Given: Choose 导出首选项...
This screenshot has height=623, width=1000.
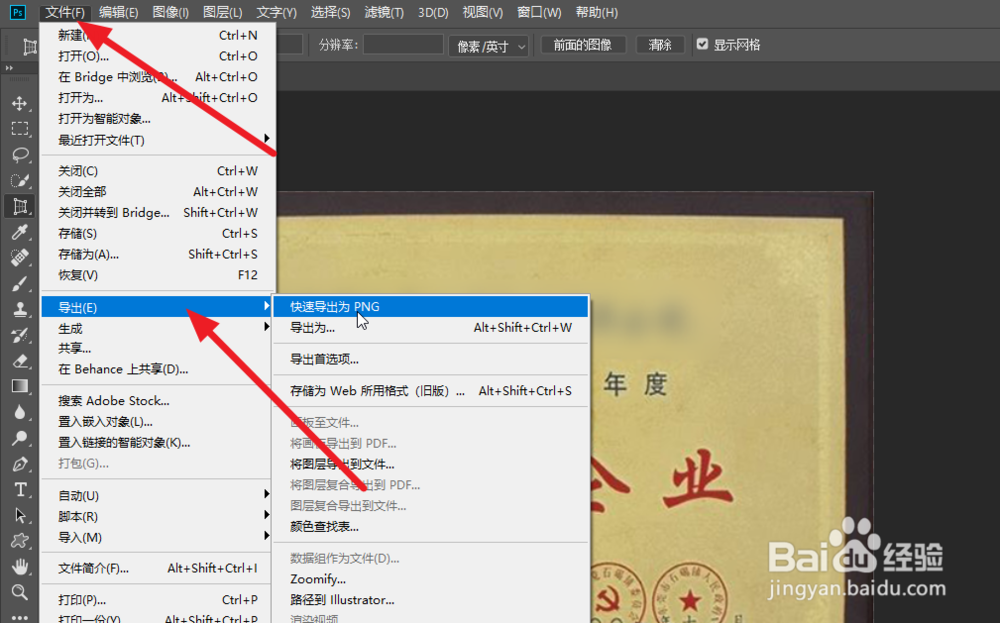Looking at the screenshot, I should [430, 359].
